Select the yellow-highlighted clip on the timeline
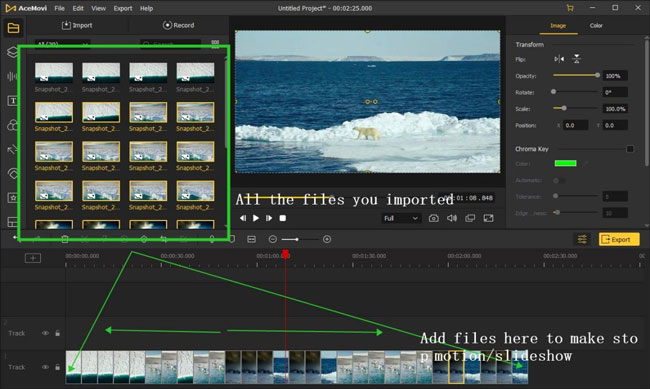The width and height of the screenshot is (650, 389). [x=456, y=367]
